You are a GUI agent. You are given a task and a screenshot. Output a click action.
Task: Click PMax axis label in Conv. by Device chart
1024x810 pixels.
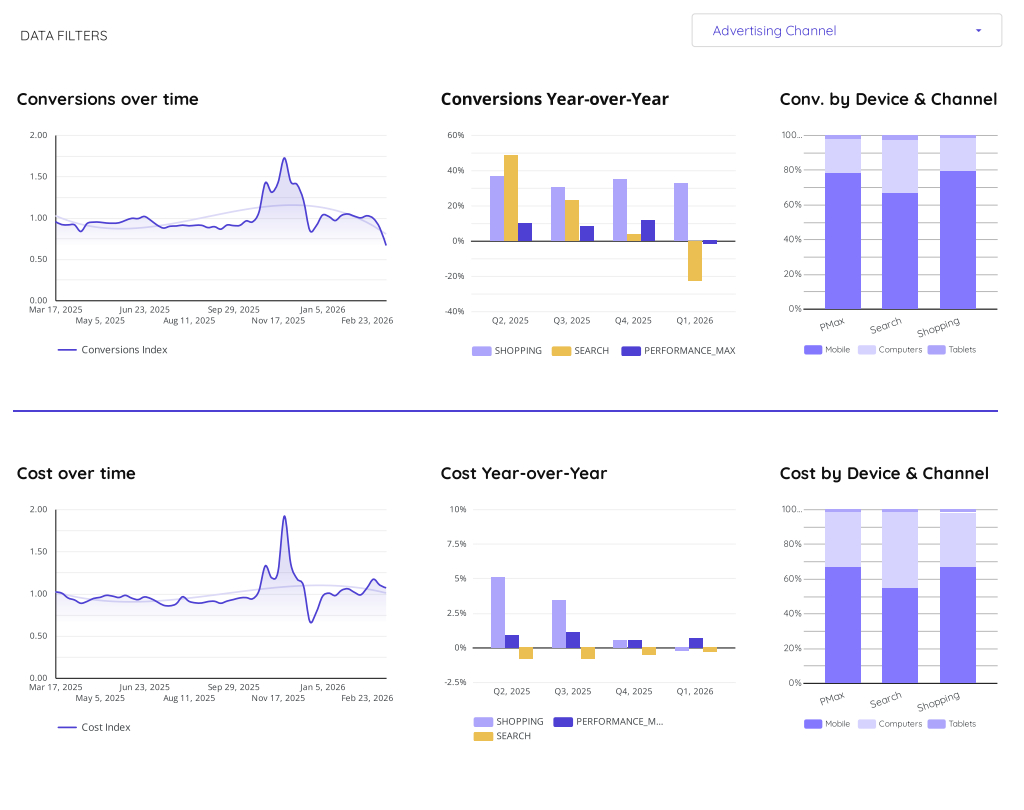(x=832, y=324)
